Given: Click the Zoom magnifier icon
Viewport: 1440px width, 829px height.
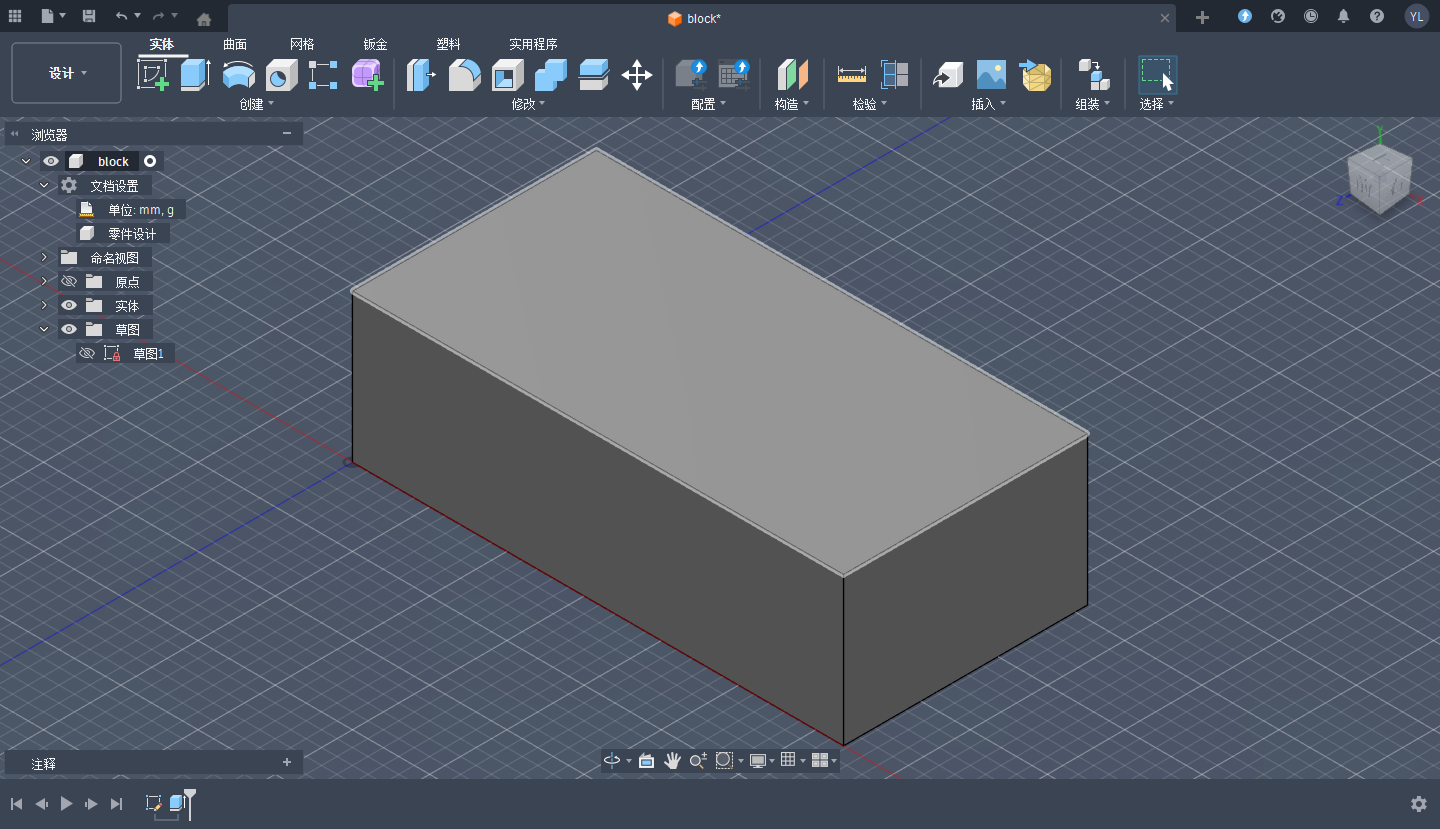Looking at the screenshot, I should click(x=698, y=761).
